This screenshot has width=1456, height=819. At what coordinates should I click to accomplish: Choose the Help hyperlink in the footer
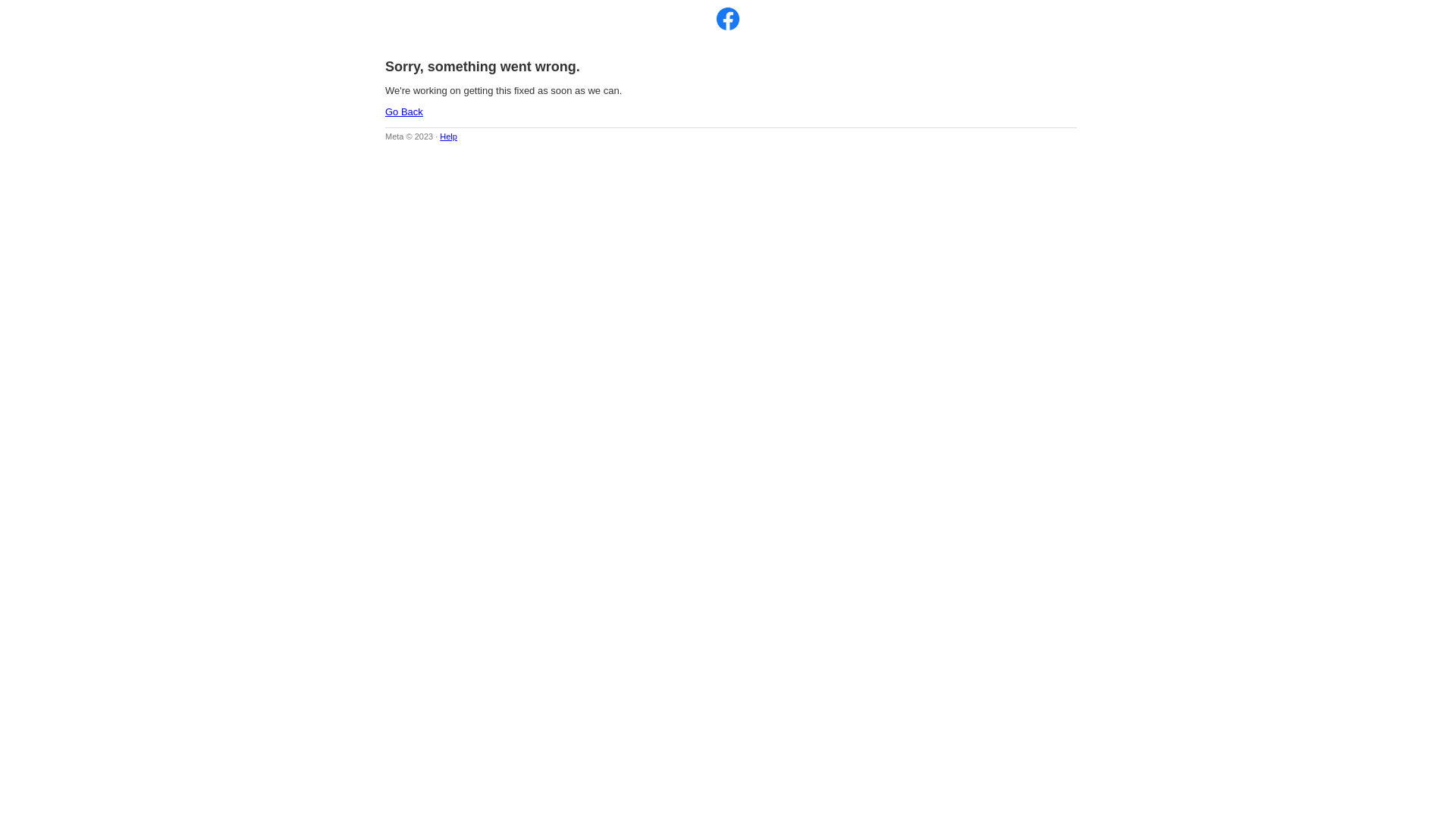point(448,136)
